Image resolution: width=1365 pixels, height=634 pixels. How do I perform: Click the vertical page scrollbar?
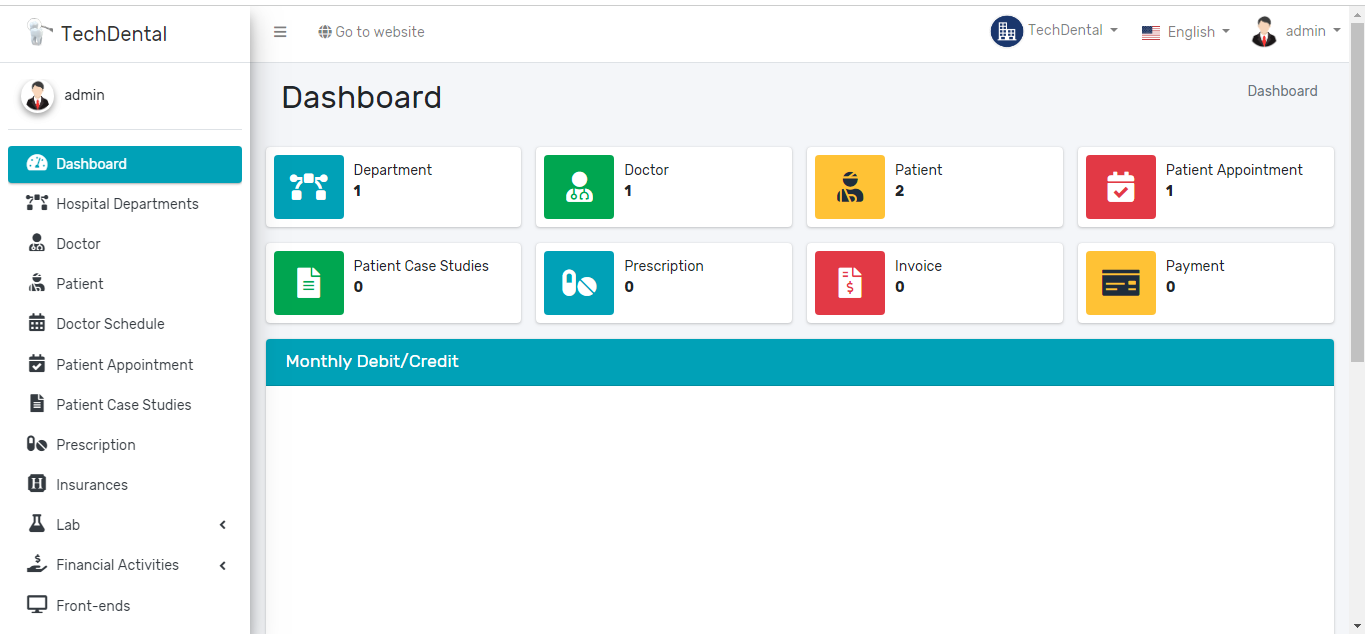point(1357,190)
